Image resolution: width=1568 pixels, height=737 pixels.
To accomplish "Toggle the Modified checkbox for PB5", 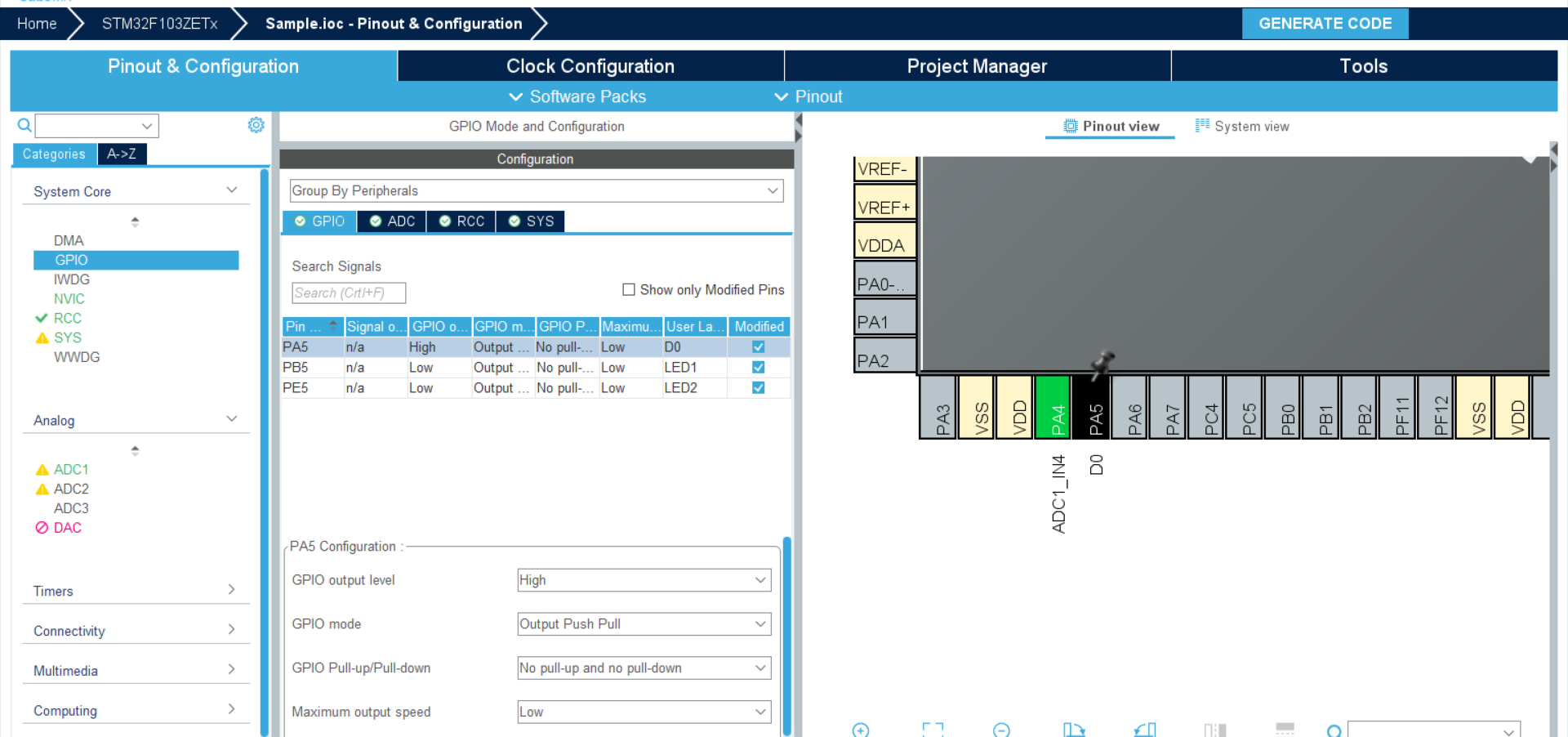I will [x=759, y=368].
